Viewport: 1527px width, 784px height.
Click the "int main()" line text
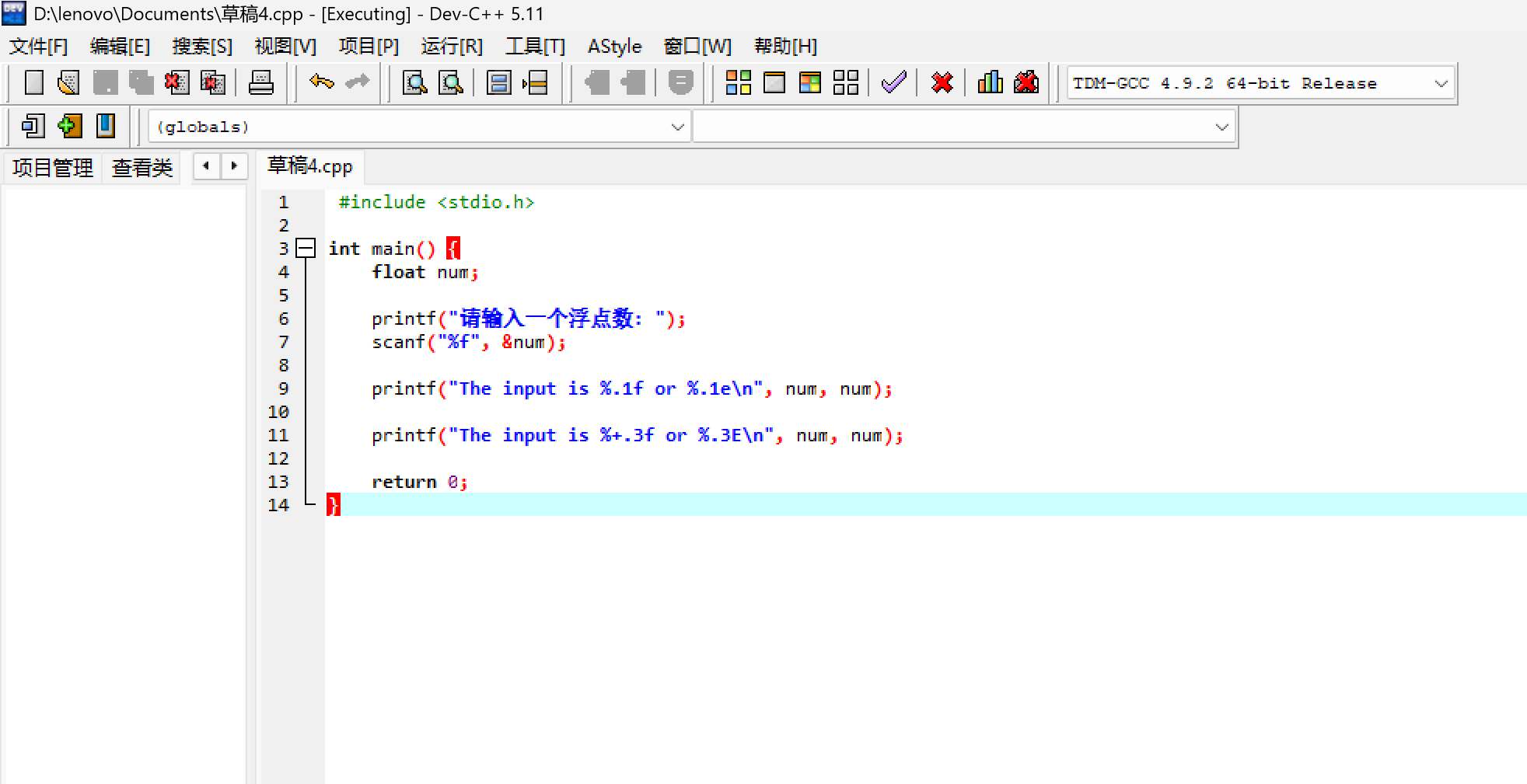382,249
